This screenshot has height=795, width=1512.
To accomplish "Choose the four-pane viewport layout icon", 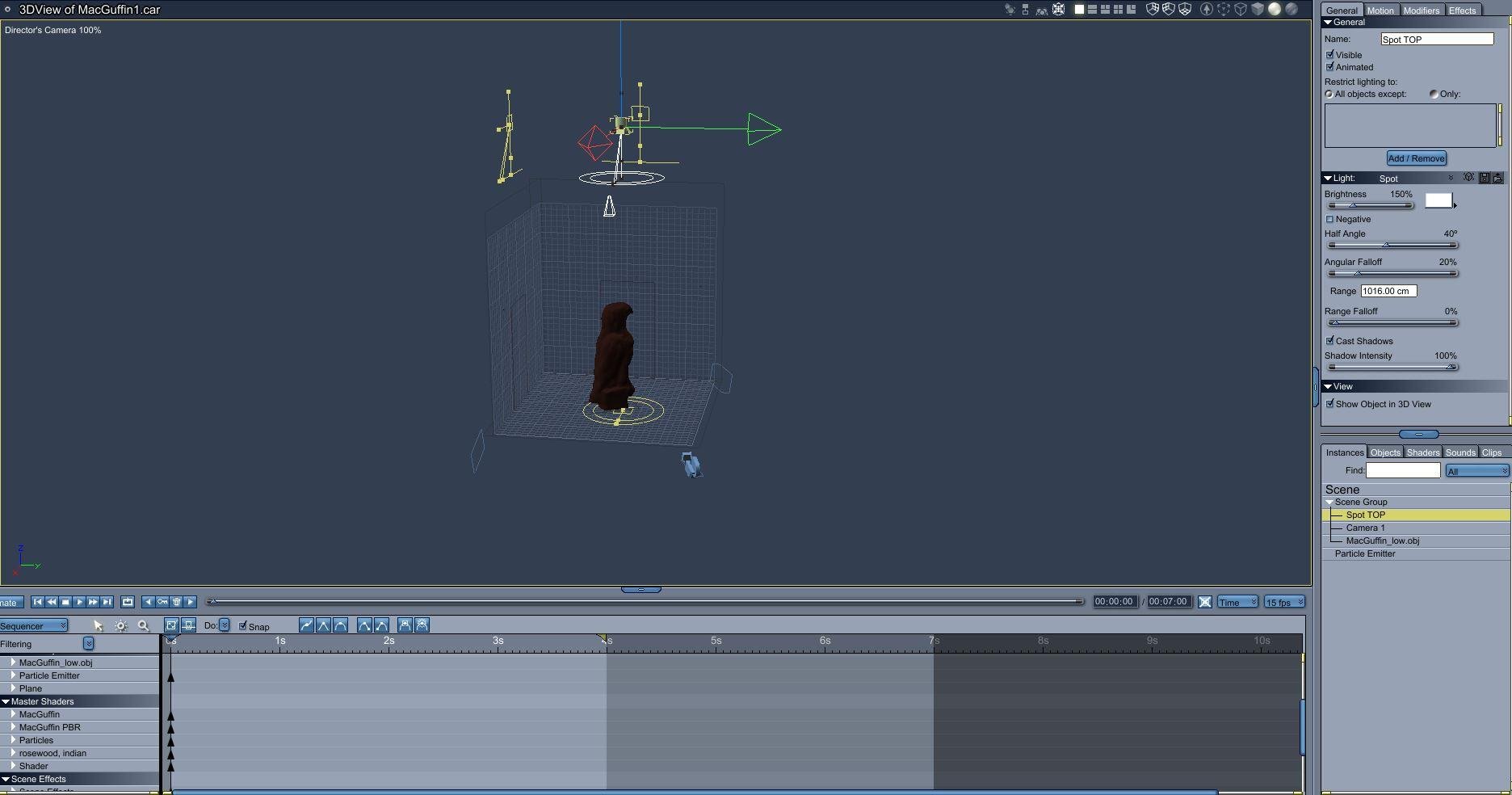I will [x=1118, y=10].
